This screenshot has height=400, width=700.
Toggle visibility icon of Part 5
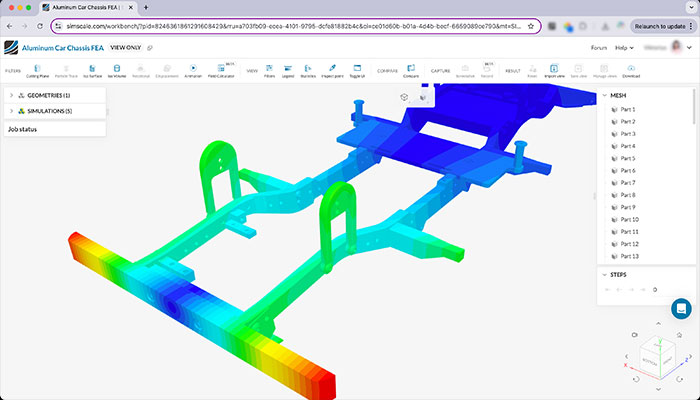coord(614,158)
